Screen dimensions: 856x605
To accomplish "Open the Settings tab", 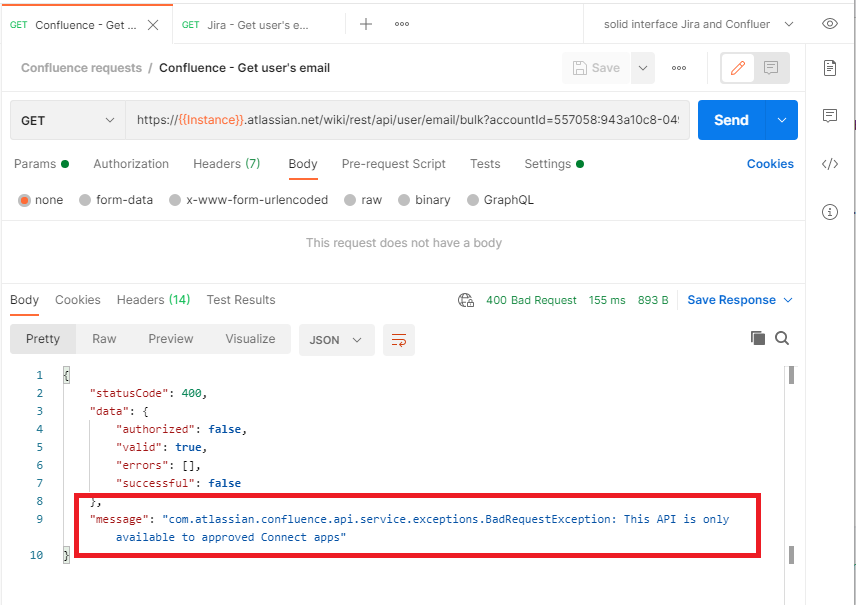I will [554, 164].
